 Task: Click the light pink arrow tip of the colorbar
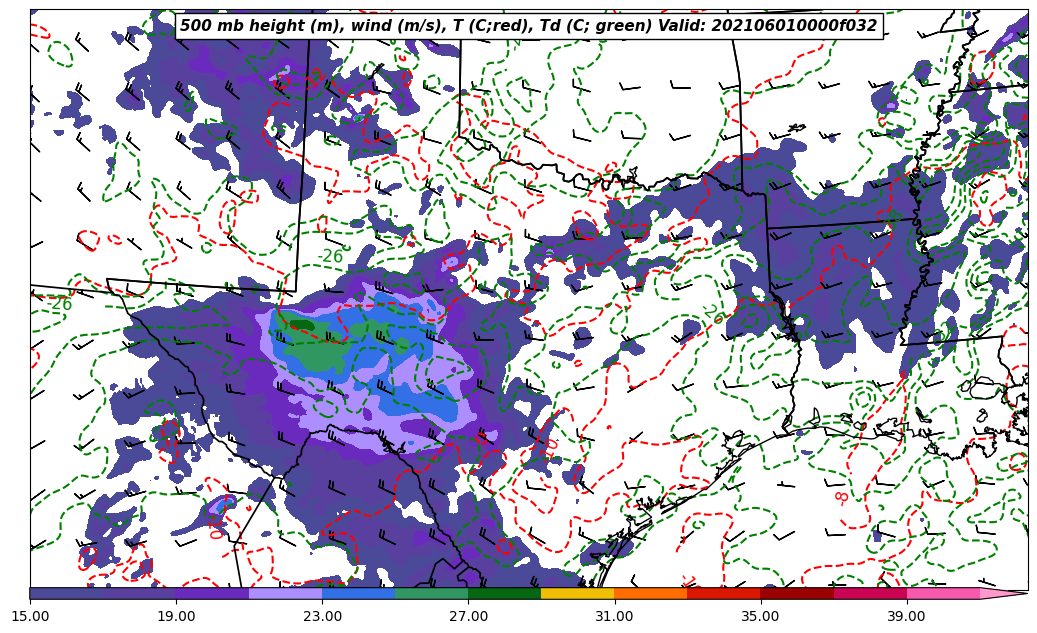1003,593
